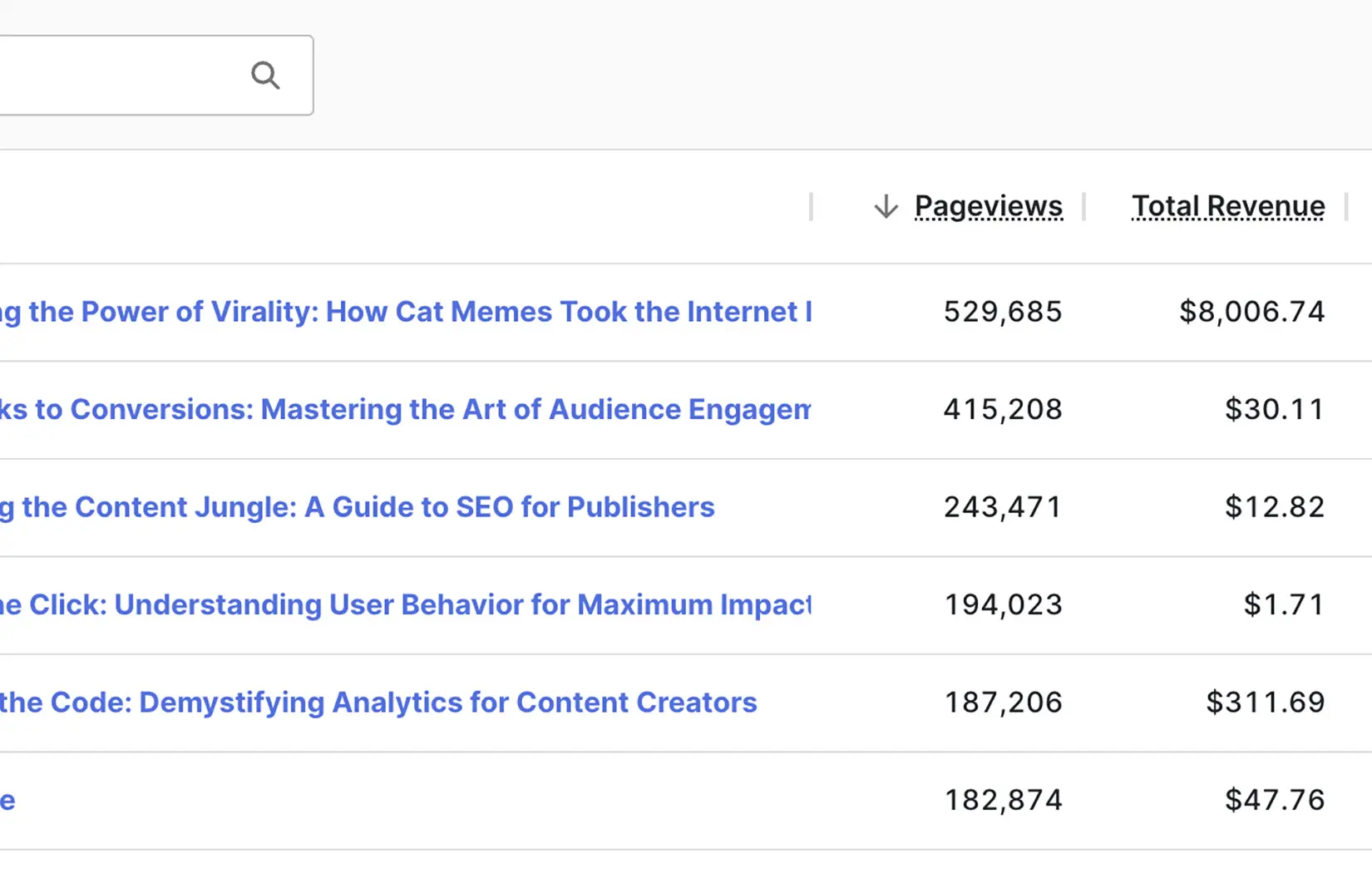Viewport: 1372px width, 873px height.
Task: Click the column divider left of Pageviews
Action: [811, 206]
